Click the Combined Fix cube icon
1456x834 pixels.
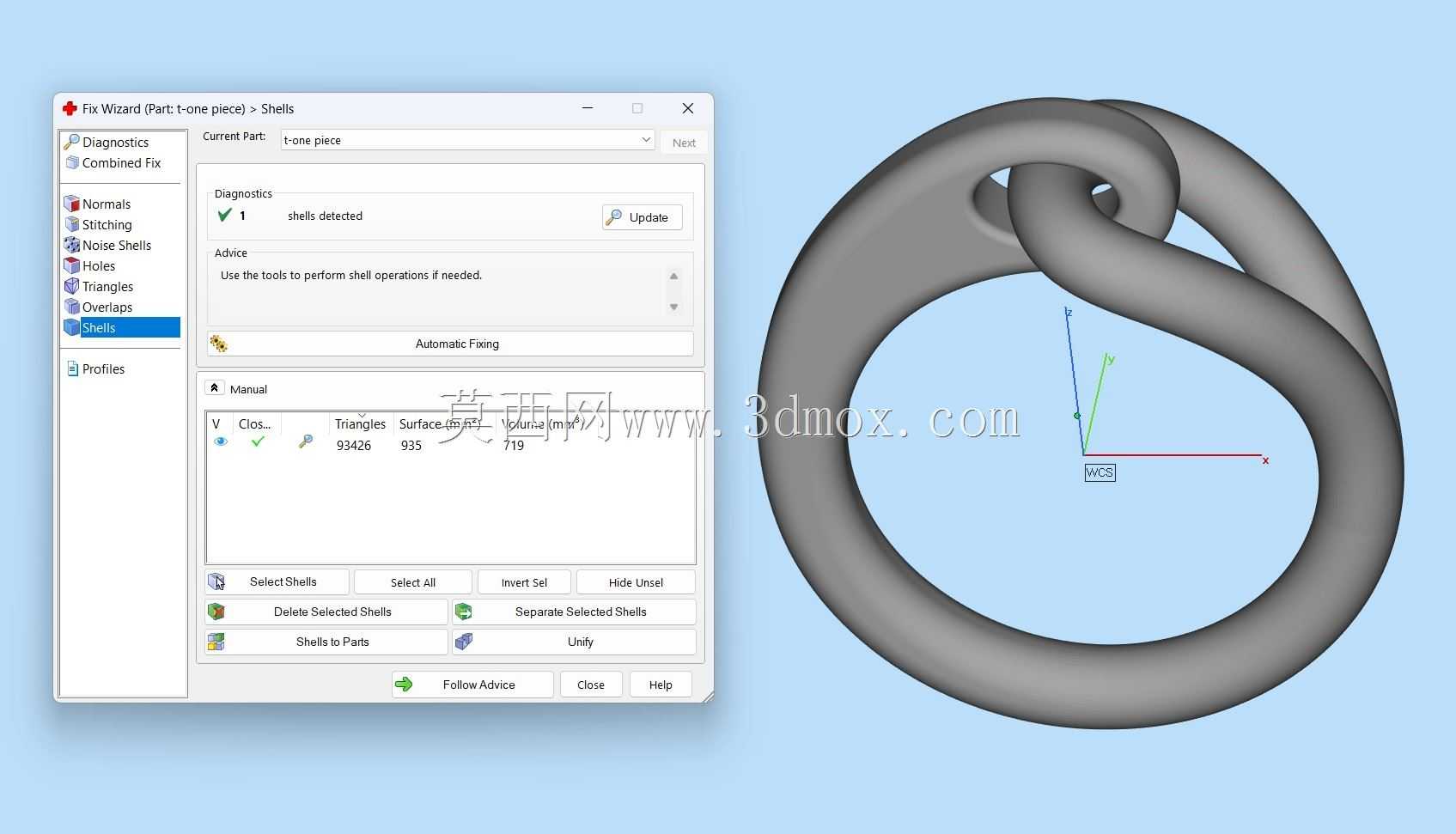72,162
